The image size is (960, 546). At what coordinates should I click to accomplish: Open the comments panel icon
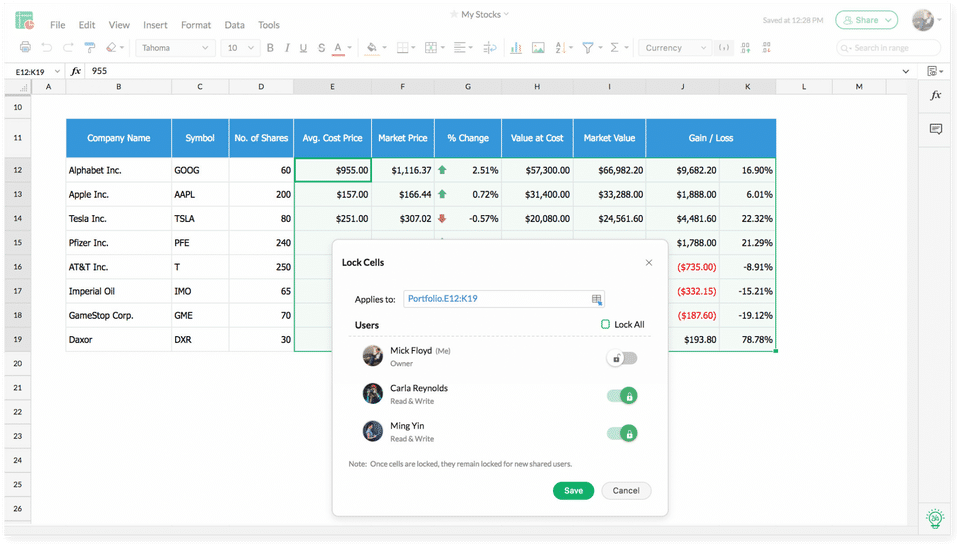[936, 129]
